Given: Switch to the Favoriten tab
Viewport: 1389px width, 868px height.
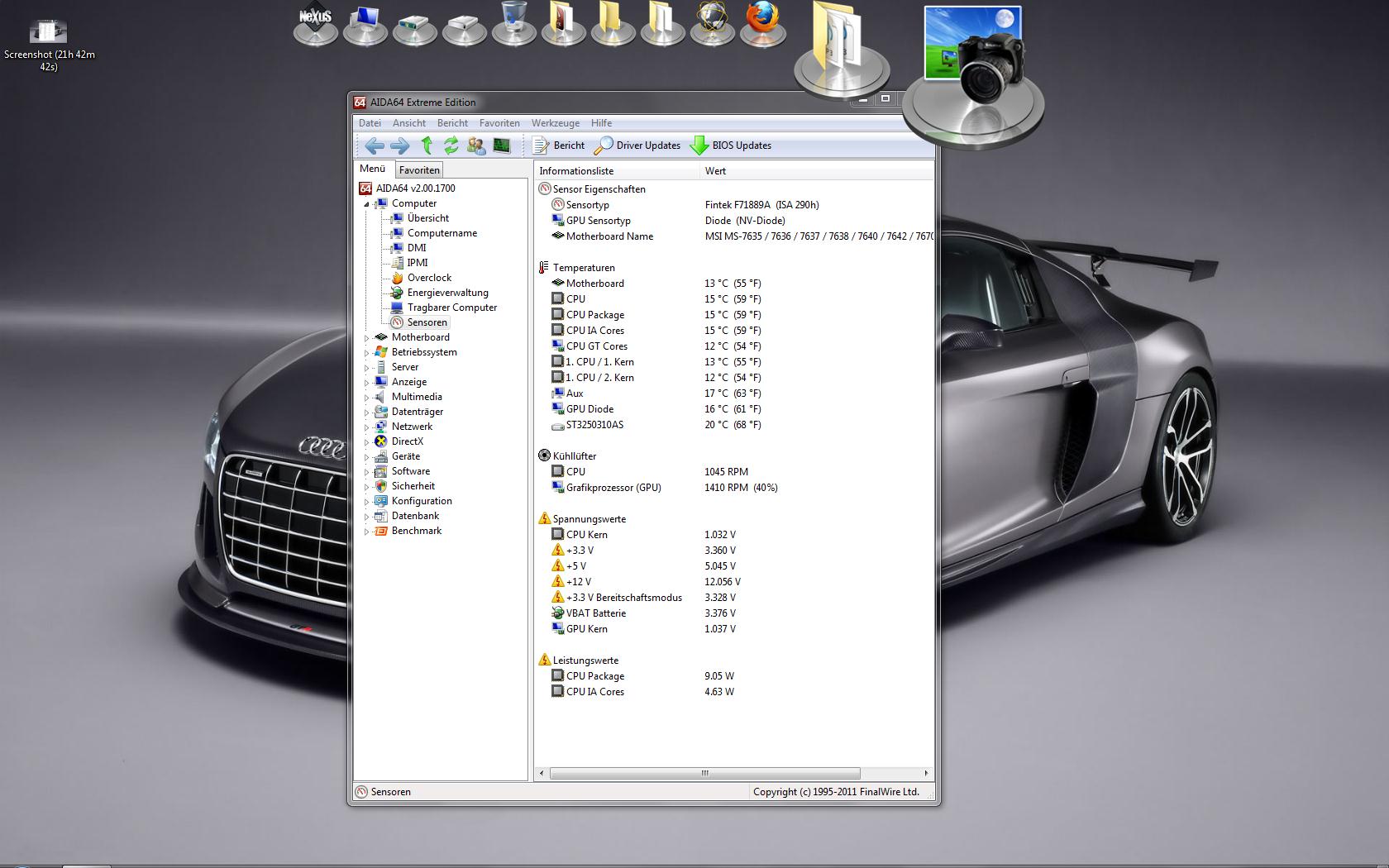Looking at the screenshot, I should tap(419, 170).
